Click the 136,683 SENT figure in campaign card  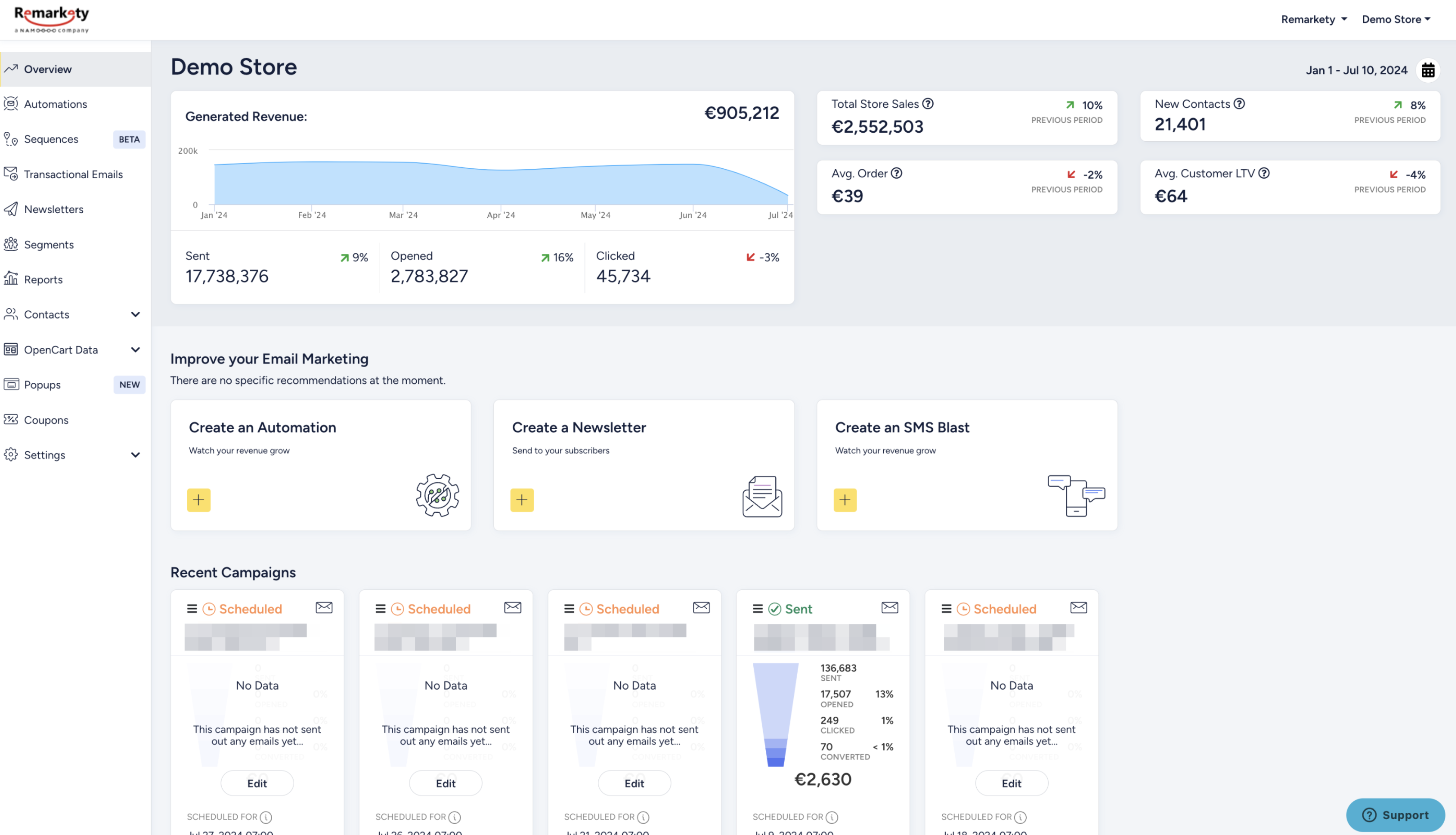point(838,673)
